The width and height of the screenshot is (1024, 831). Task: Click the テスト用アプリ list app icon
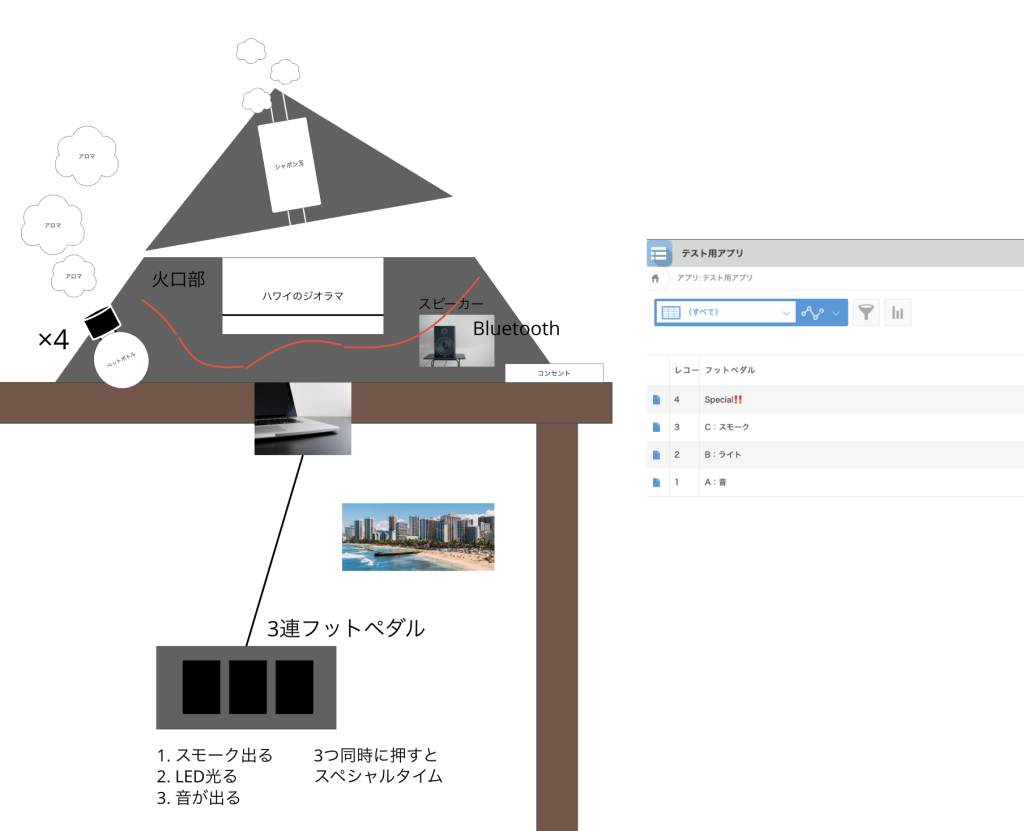click(659, 253)
